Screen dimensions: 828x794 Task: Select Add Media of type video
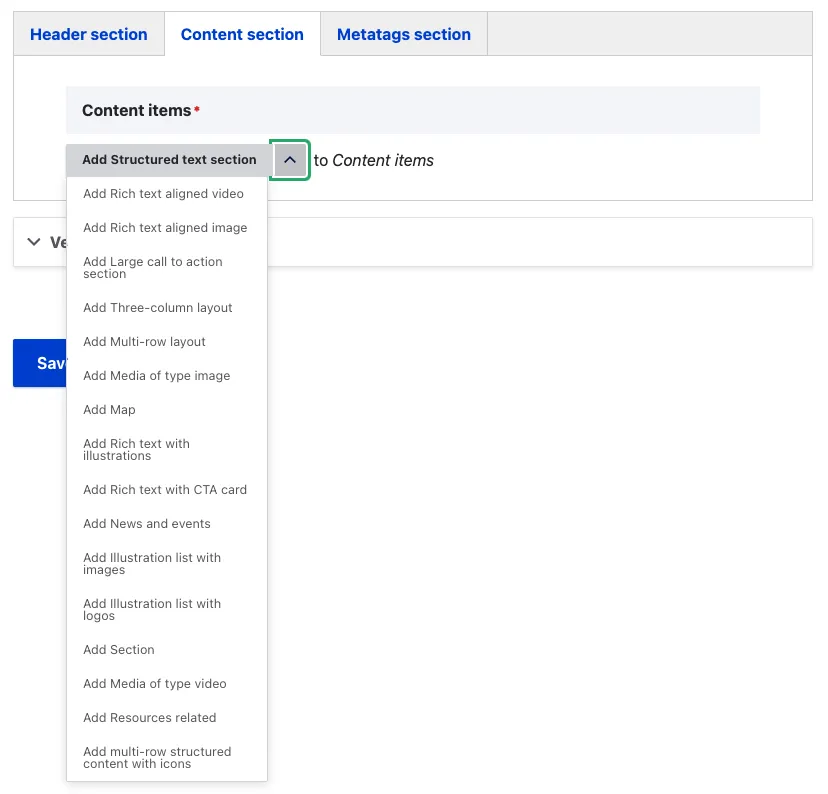pos(155,684)
